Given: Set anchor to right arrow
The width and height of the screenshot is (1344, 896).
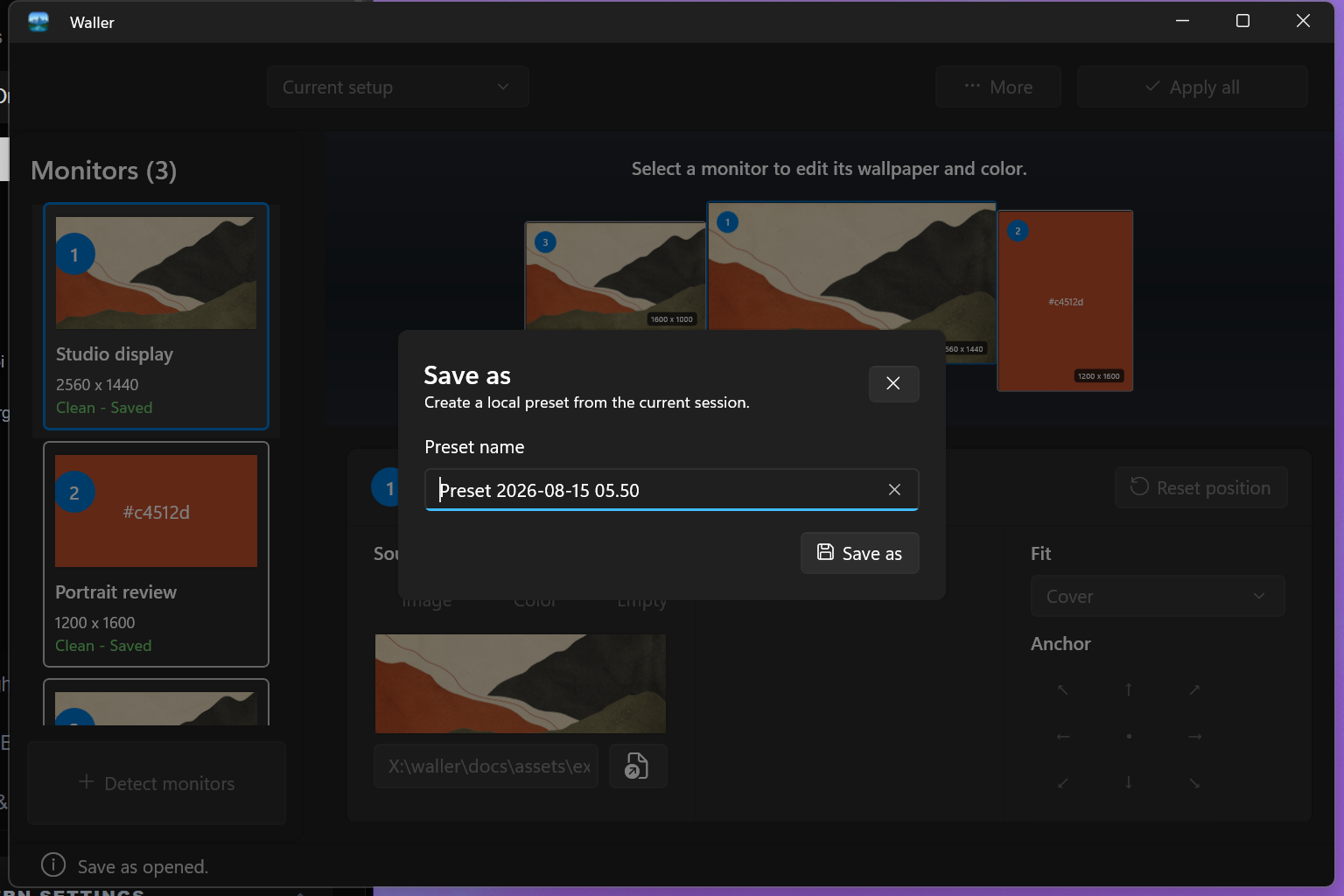Looking at the screenshot, I should pos(1195,737).
